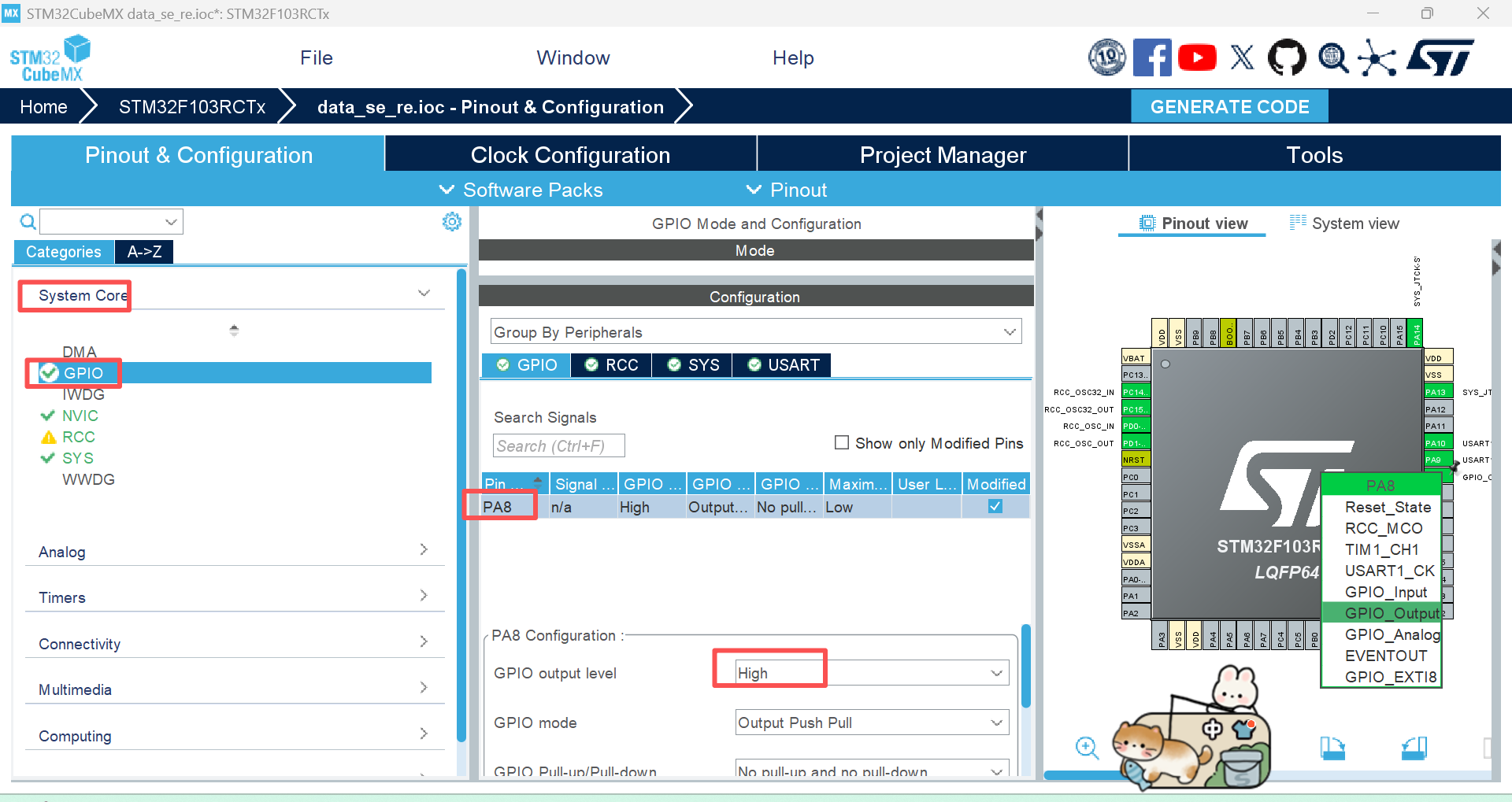Open the Group By Peripherals dropdown

pos(756,332)
